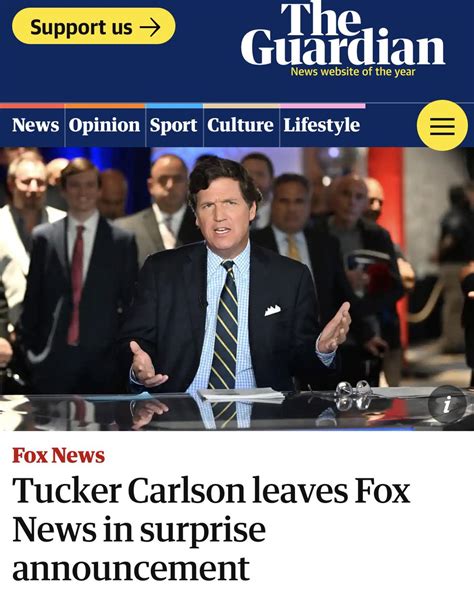Click the eyeglasses on the desk in the photo
Screen dimensions: 474x594
click(352, 395)
